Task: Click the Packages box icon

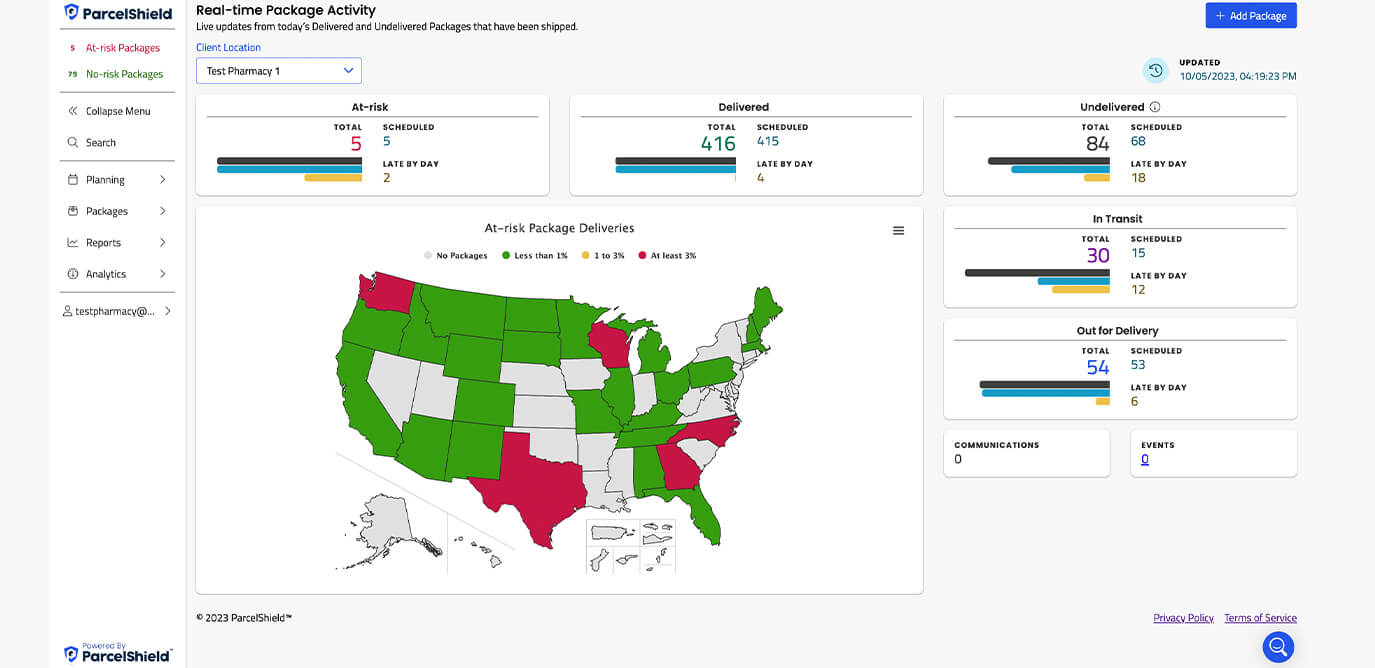Action: coord(73,211)
